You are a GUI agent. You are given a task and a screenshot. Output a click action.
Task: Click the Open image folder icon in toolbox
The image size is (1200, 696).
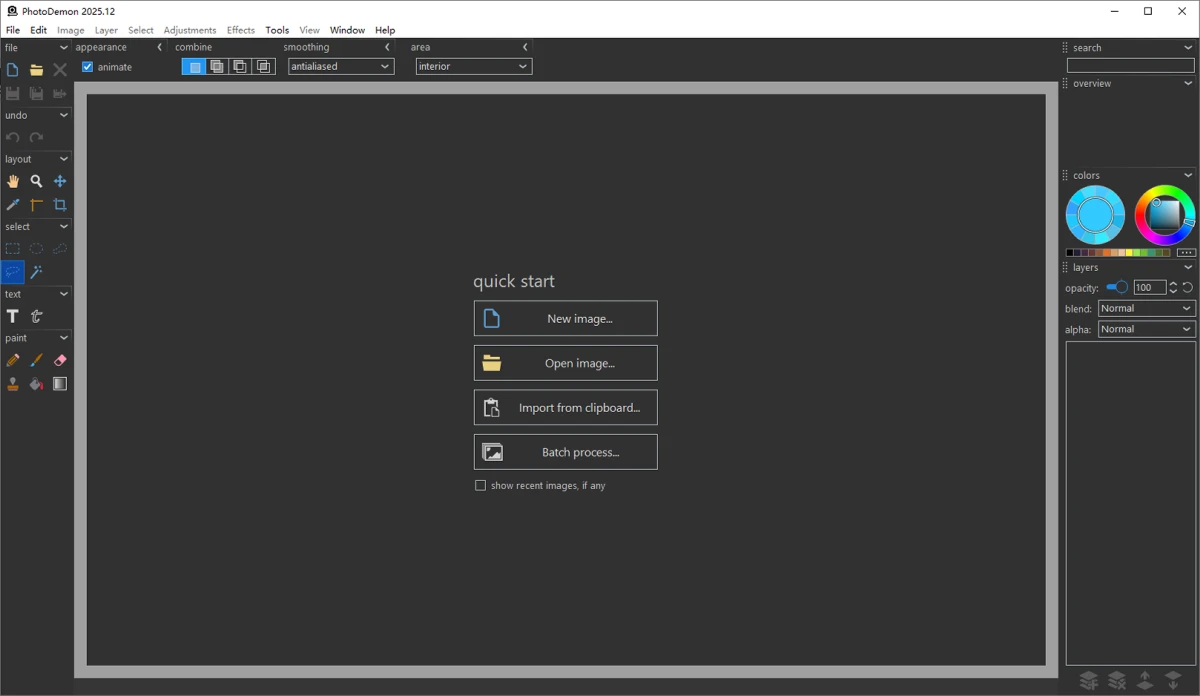(x=36, y=70)
